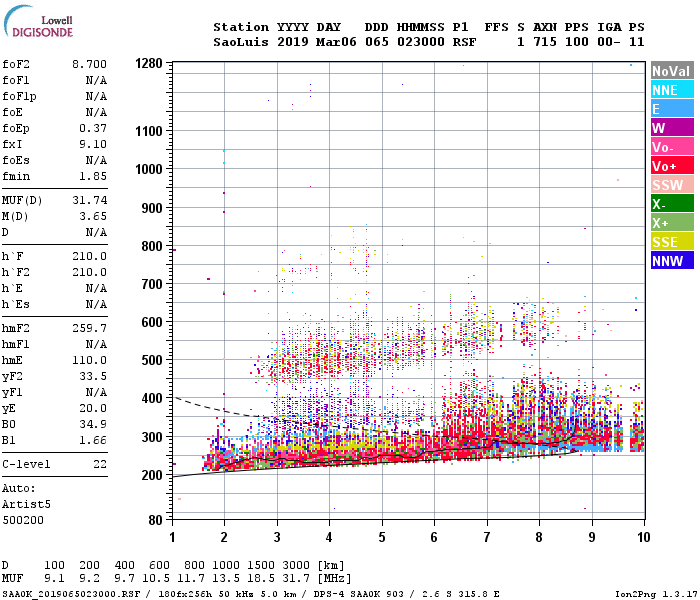Click the 5 MHz frequency axis label

click(x=382, y=537)
